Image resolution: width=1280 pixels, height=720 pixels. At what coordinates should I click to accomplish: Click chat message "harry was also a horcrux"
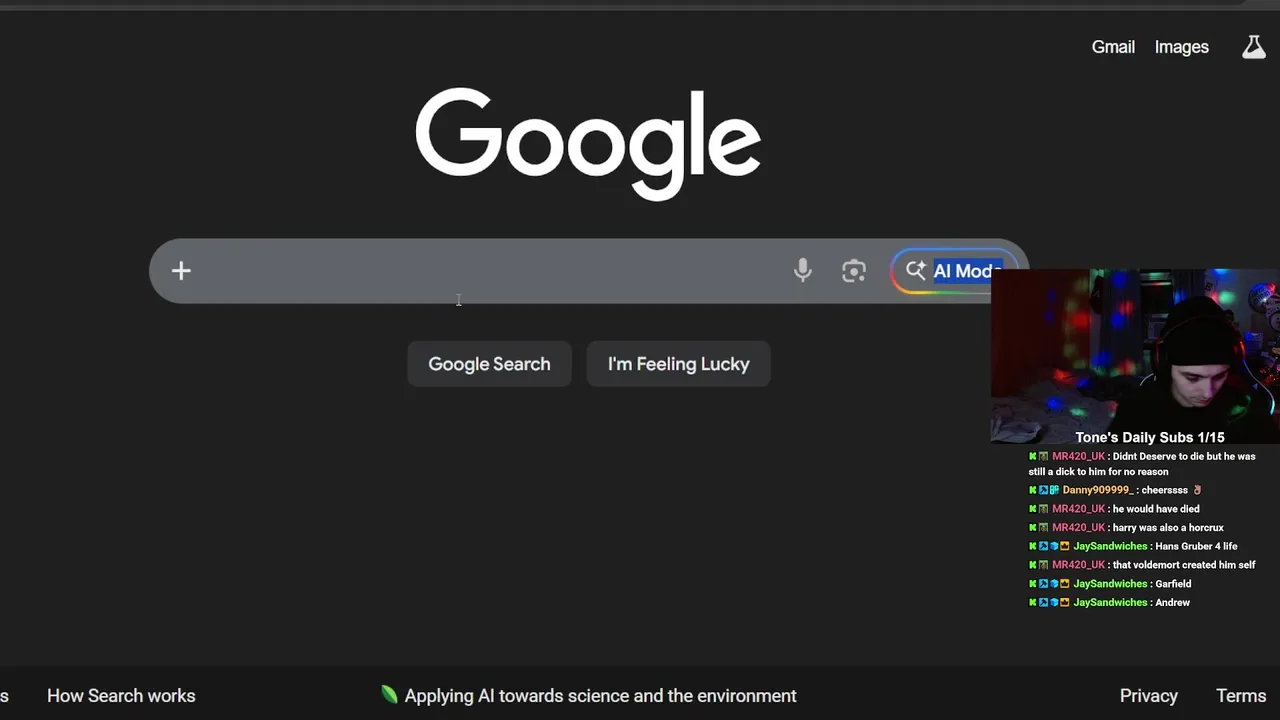tap(1168, 528)
